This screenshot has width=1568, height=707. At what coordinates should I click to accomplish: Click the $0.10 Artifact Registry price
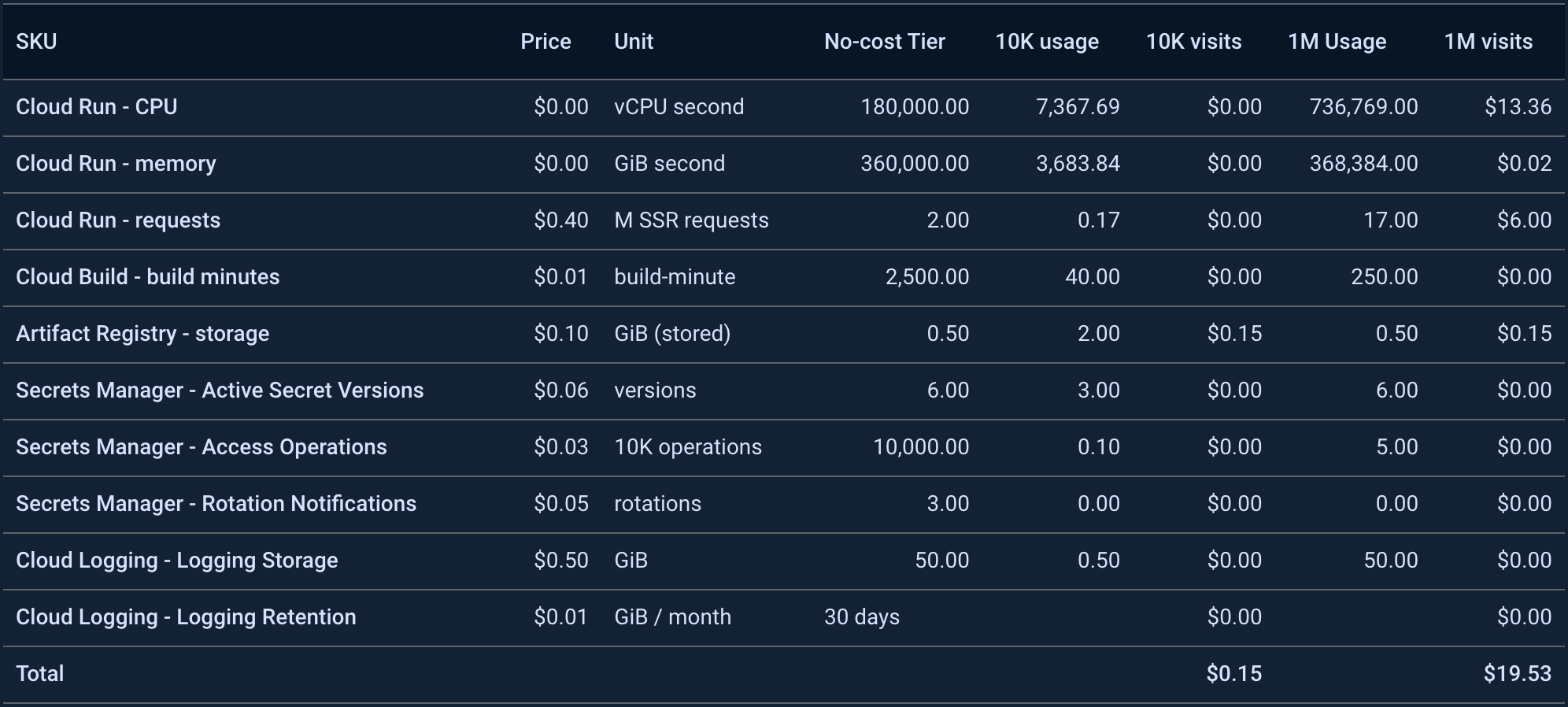[x=561, y=334]
